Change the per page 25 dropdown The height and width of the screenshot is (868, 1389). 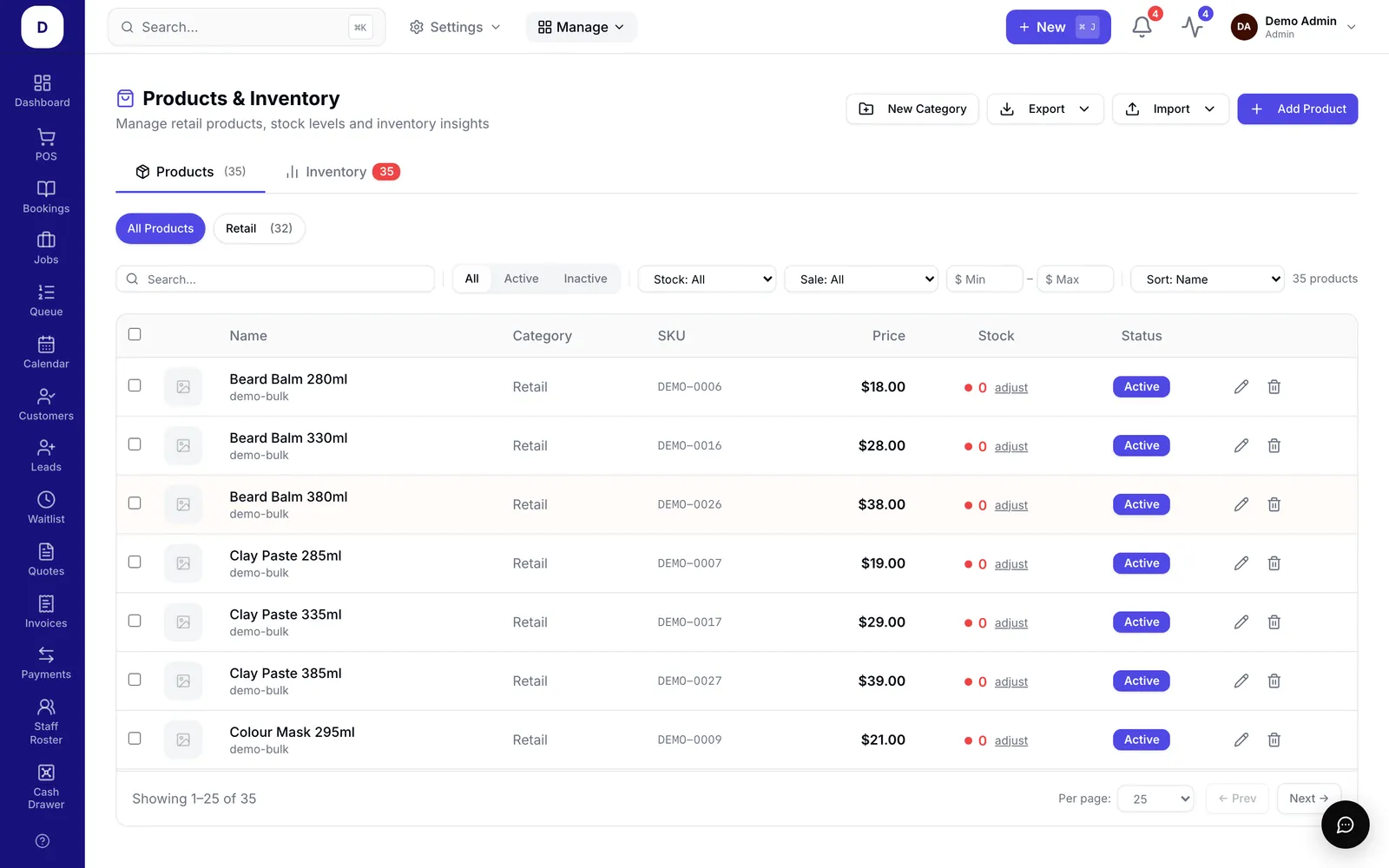pos(1155,799)
